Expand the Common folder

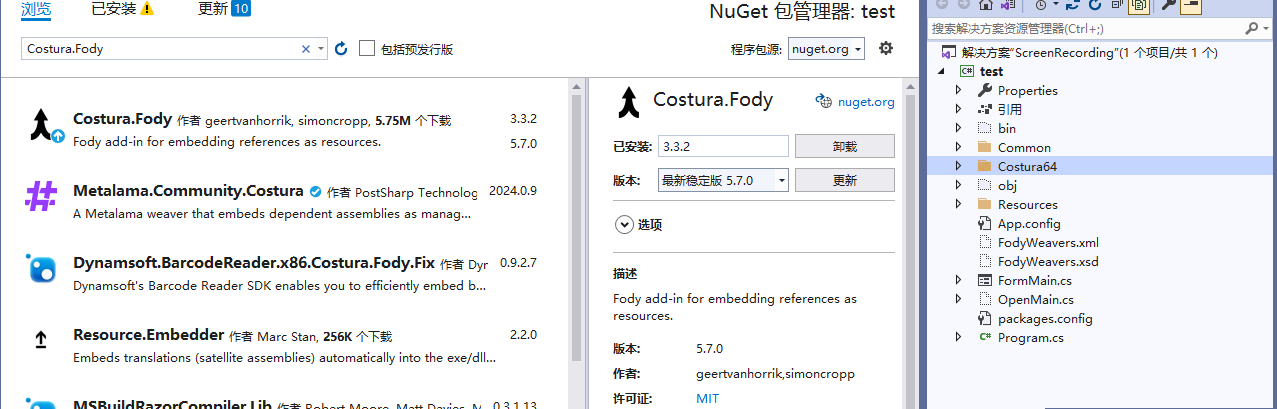point(958,147)
